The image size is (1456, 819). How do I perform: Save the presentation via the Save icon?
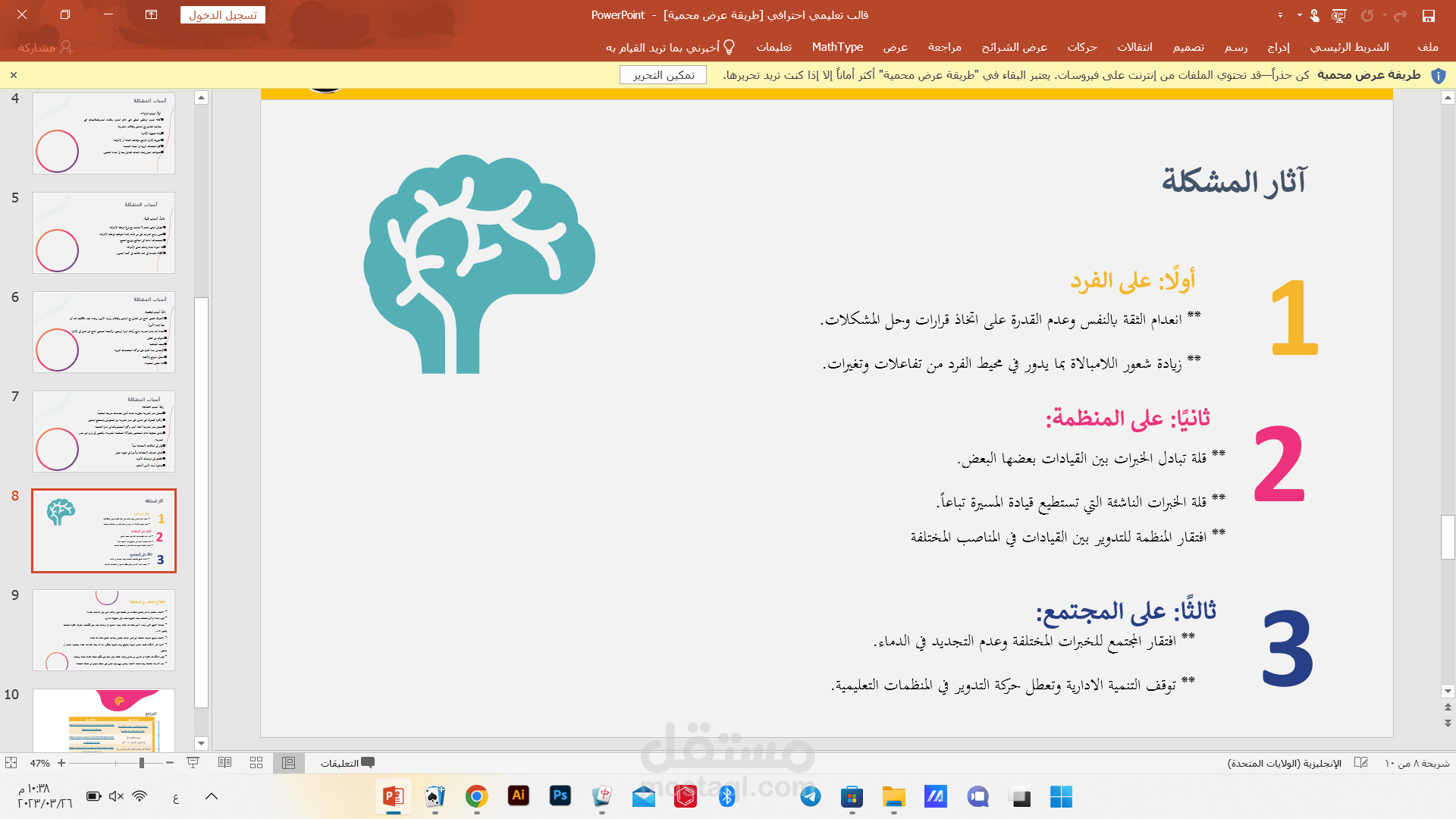tap(1429, 15)
